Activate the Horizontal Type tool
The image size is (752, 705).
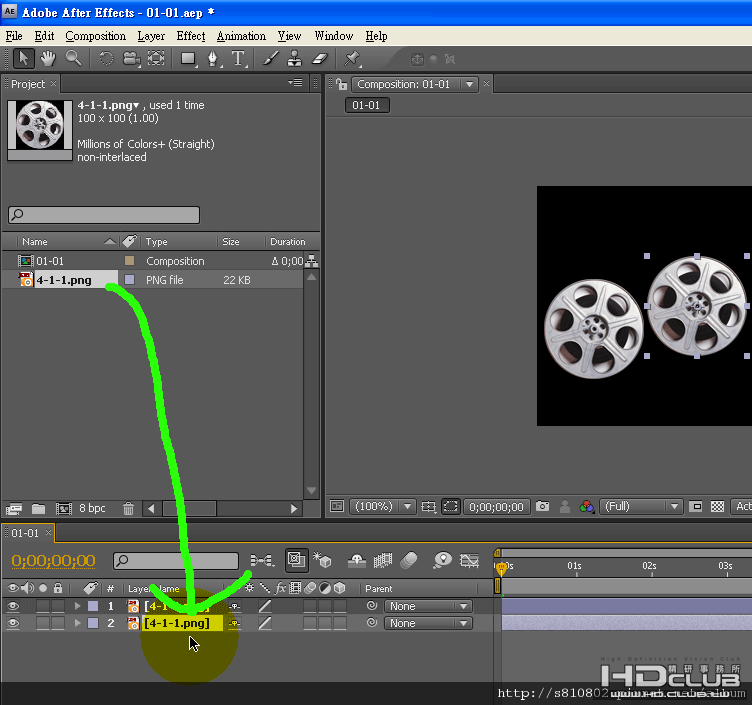point(239,59)
